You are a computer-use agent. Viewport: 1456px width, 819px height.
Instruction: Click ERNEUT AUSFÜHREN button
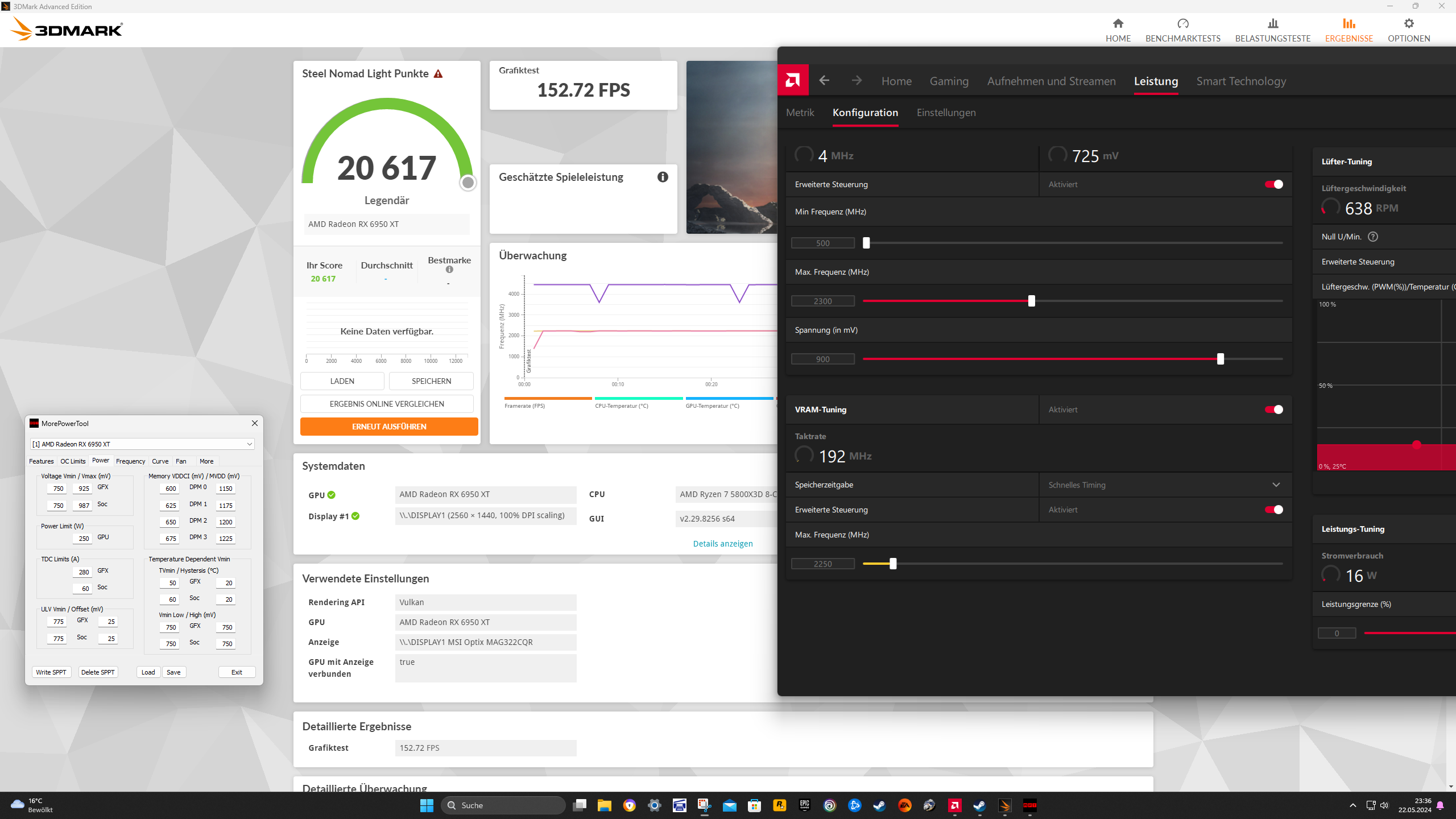coord(389,427)
